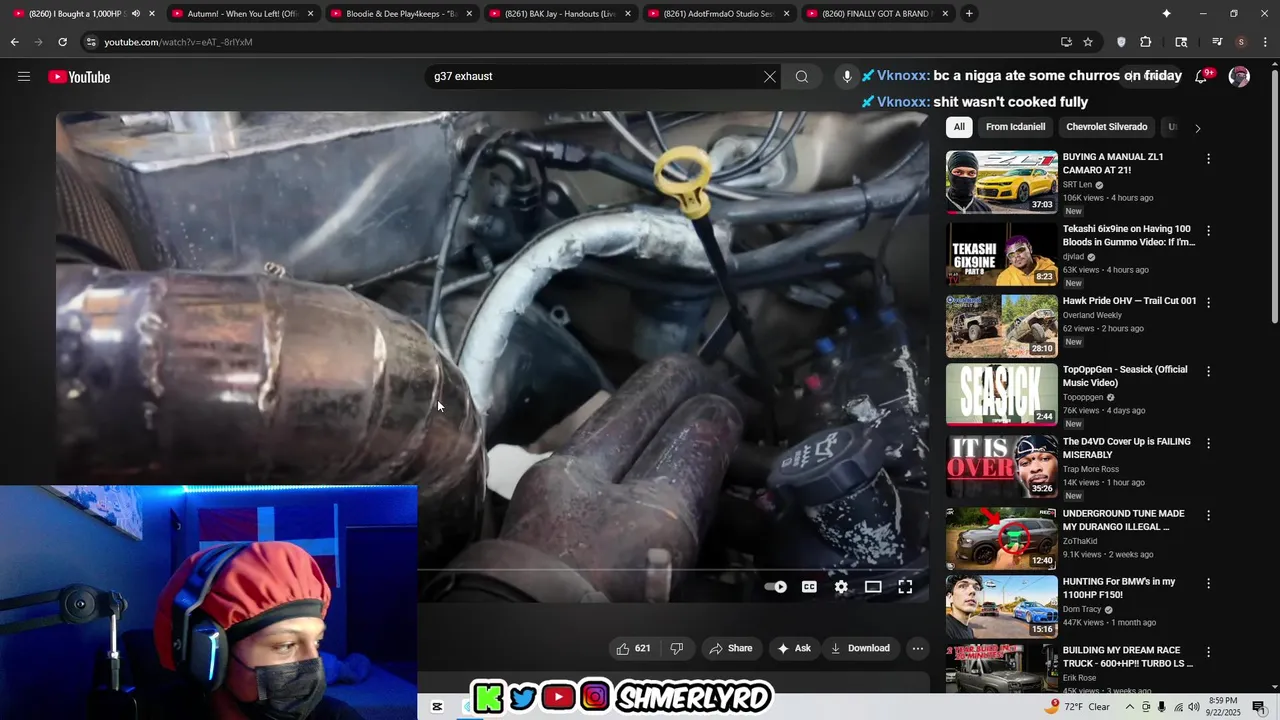Open options for BUYING A MANUAL ZL1 video

1208,159
